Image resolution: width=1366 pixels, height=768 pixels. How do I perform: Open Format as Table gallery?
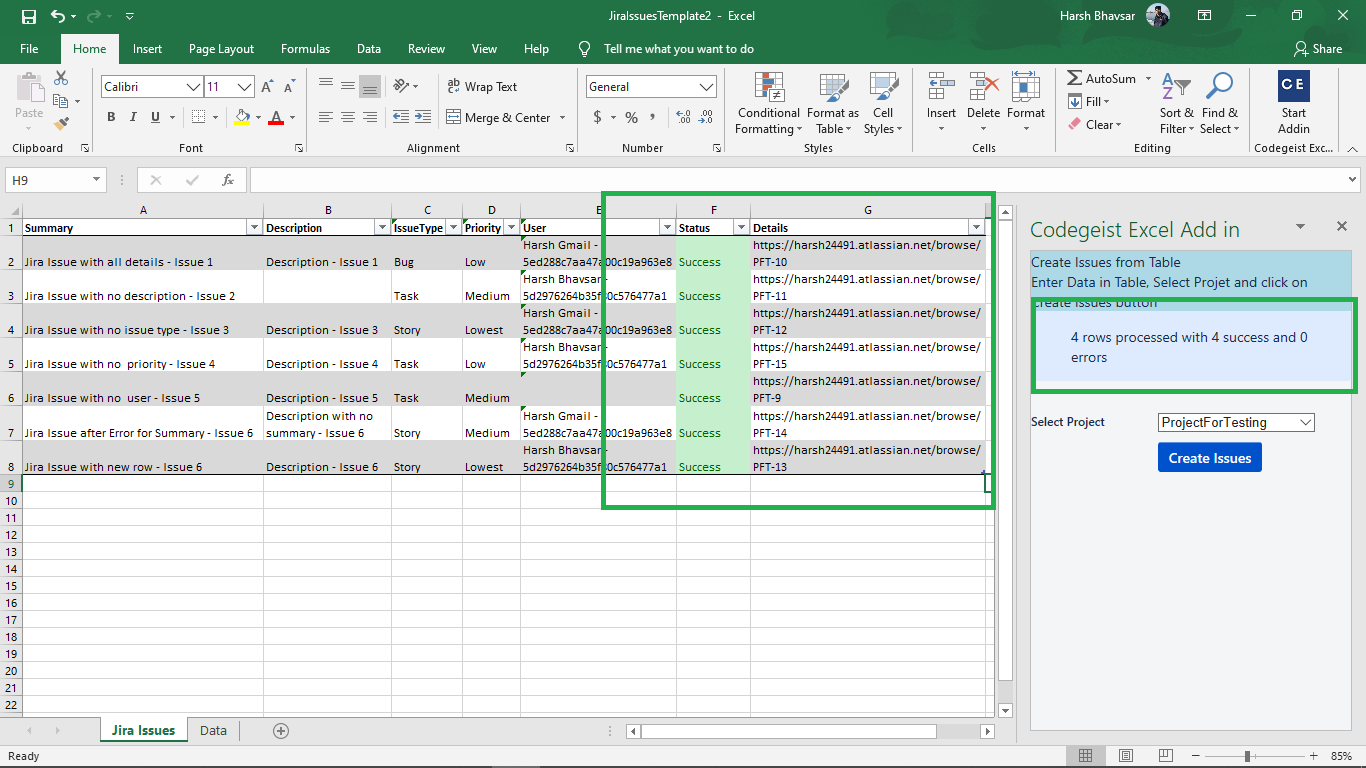coord(832,104)
